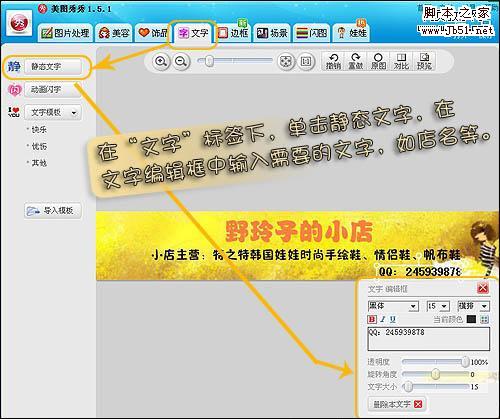Click the 删除本文字 button
The height and width of the screenshot is (419, 500).
tap(397, 404)
